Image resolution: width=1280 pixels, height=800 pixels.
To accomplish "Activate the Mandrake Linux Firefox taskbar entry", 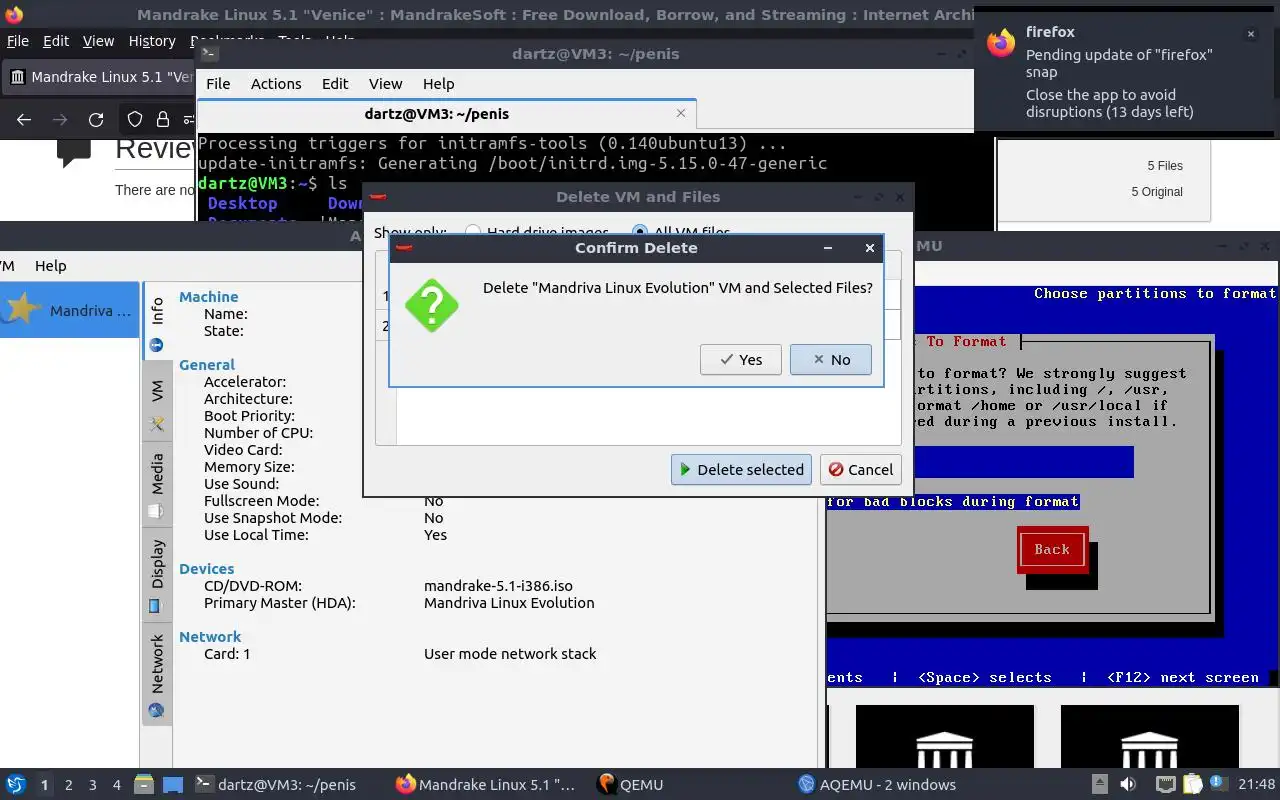I will pos(486,785).
